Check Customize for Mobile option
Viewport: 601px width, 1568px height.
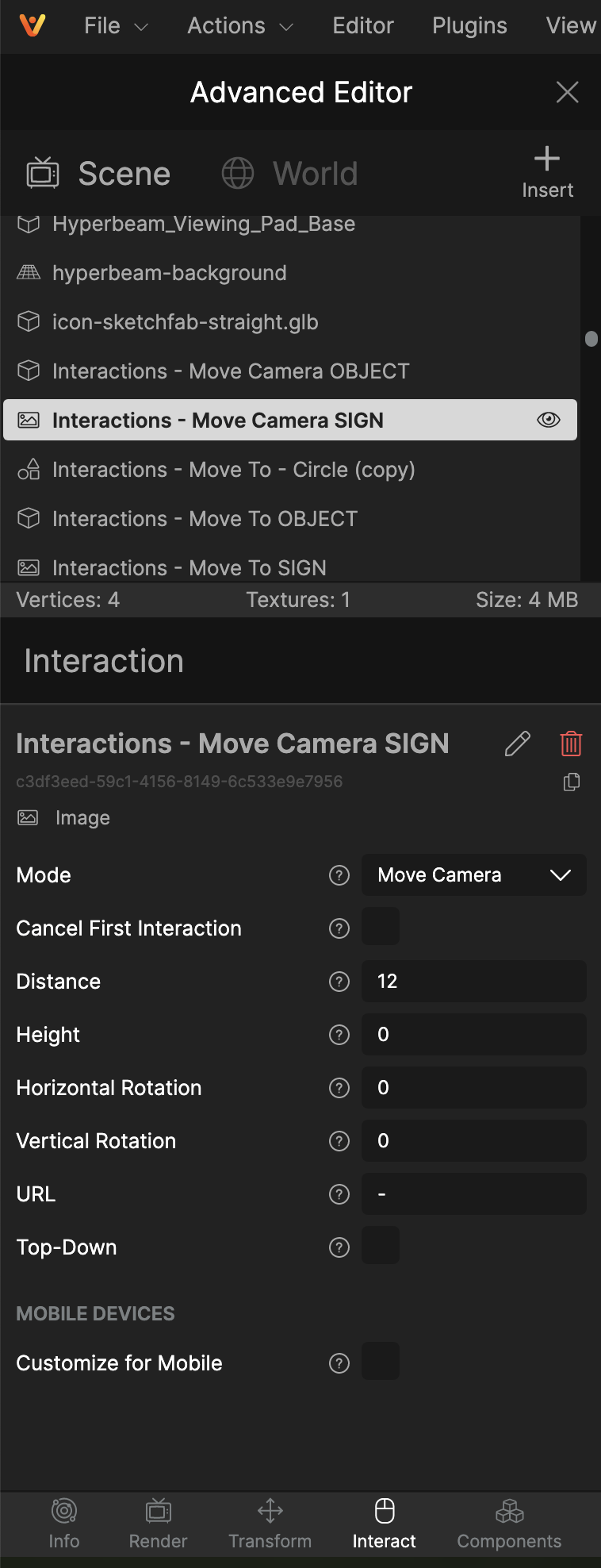pyautogui.click(x=381, y=1362)
